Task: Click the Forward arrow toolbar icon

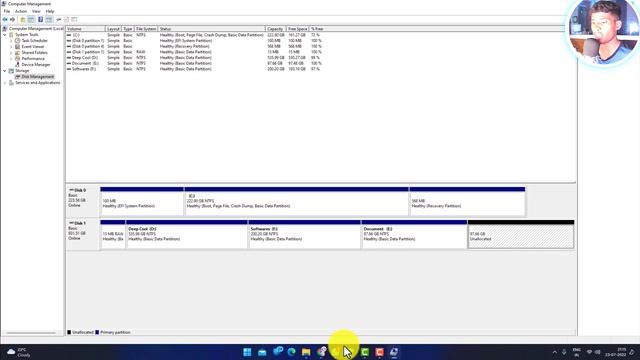Action: (12, 20)
